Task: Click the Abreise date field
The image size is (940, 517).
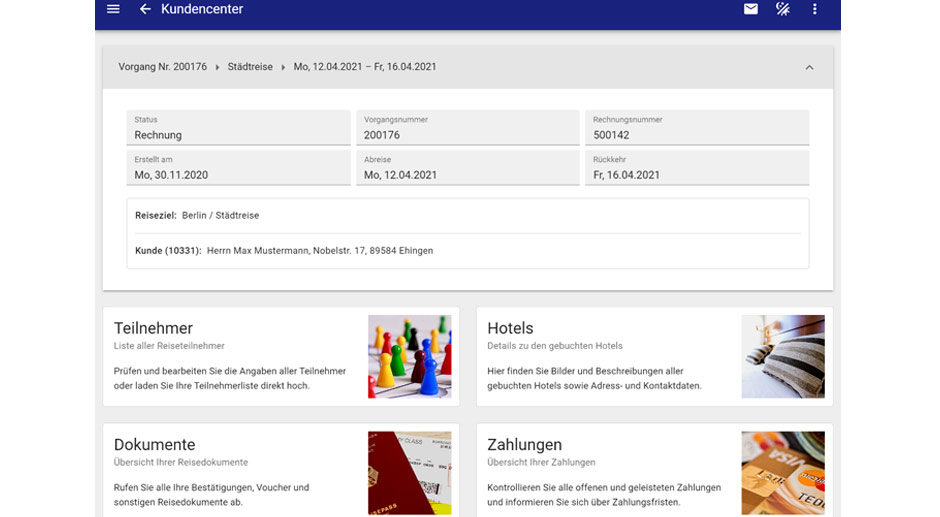Action: coord(467,169)
